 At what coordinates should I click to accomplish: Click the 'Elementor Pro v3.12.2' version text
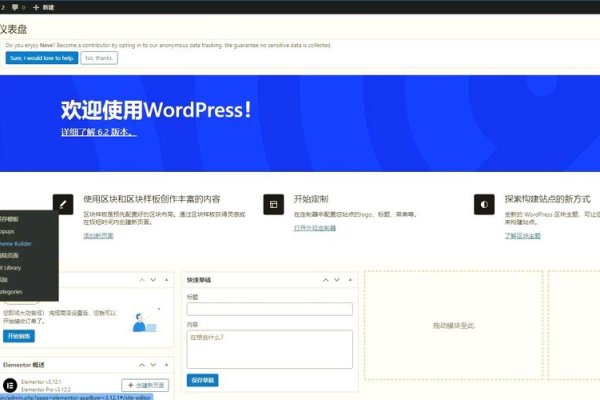(46, 389)
